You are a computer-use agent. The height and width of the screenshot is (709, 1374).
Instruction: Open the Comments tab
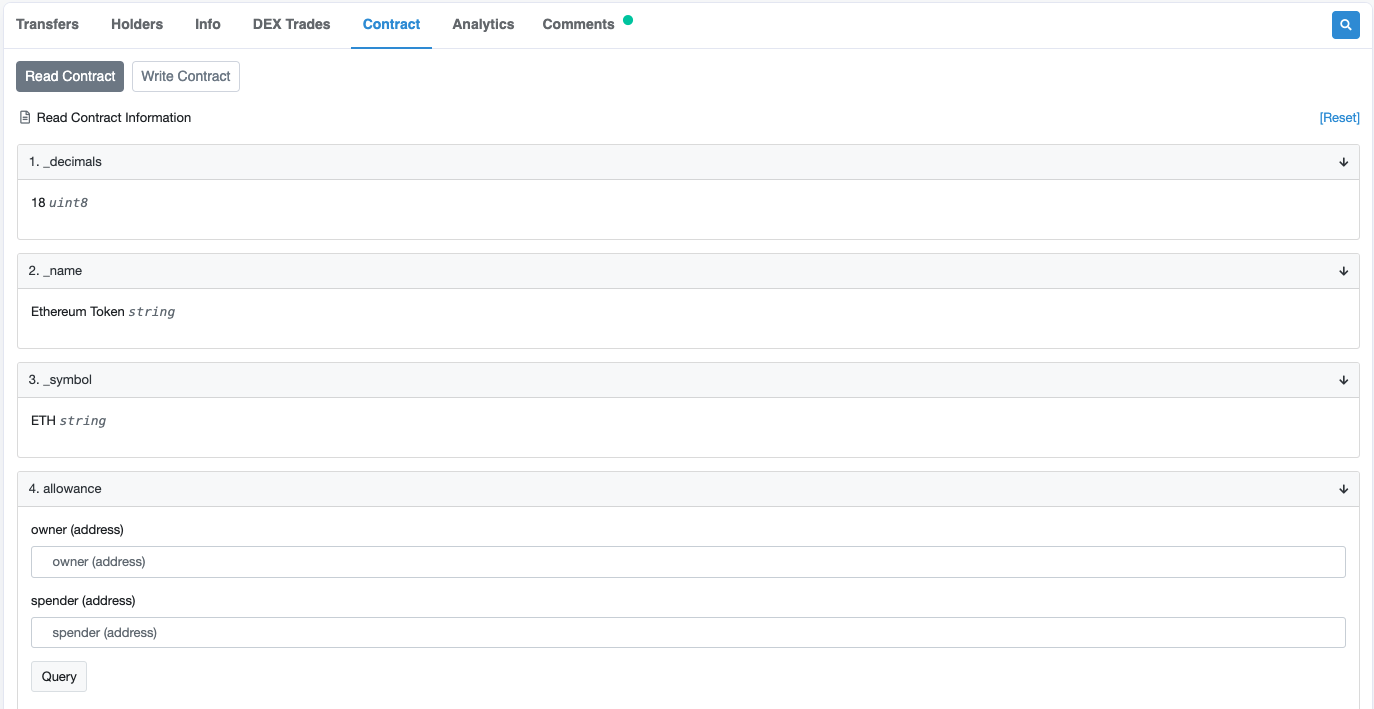pyautogui.click(x=578, y=24)
